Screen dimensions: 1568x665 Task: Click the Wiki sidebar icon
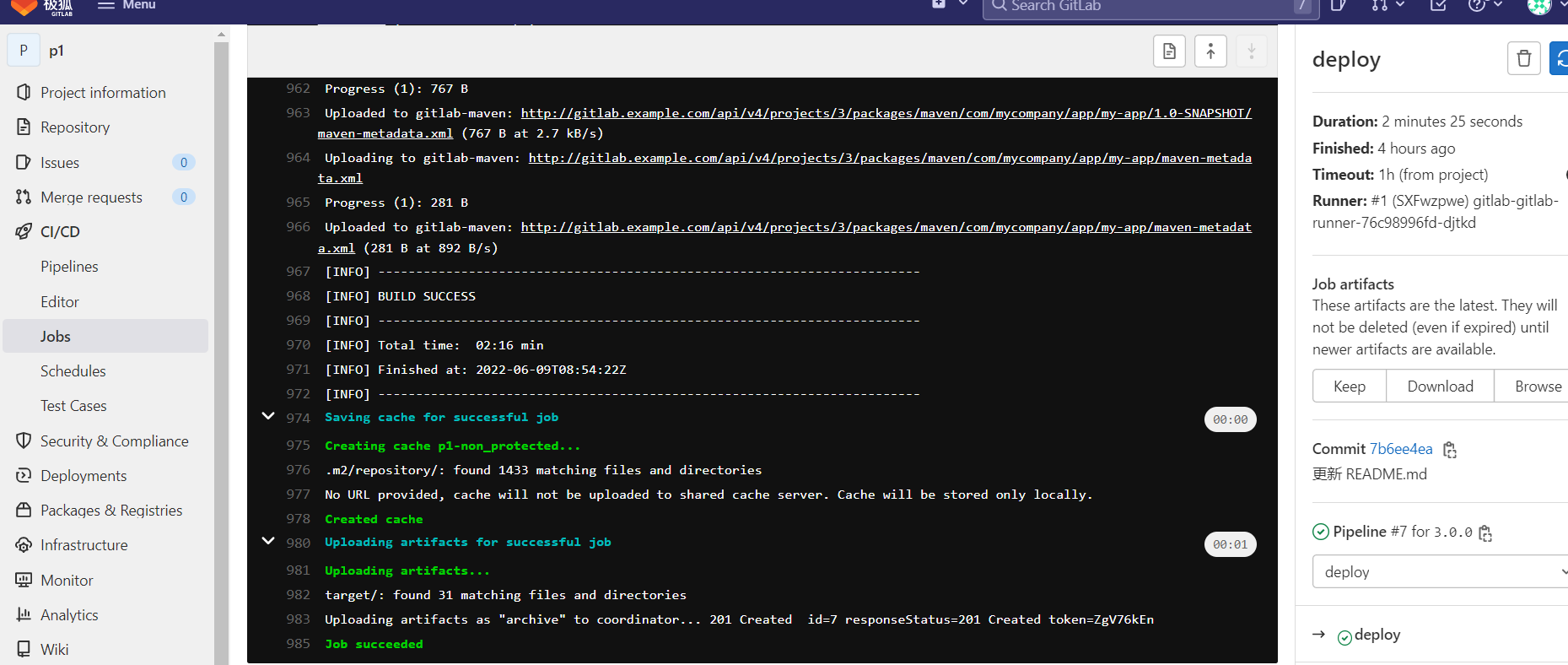24,649
